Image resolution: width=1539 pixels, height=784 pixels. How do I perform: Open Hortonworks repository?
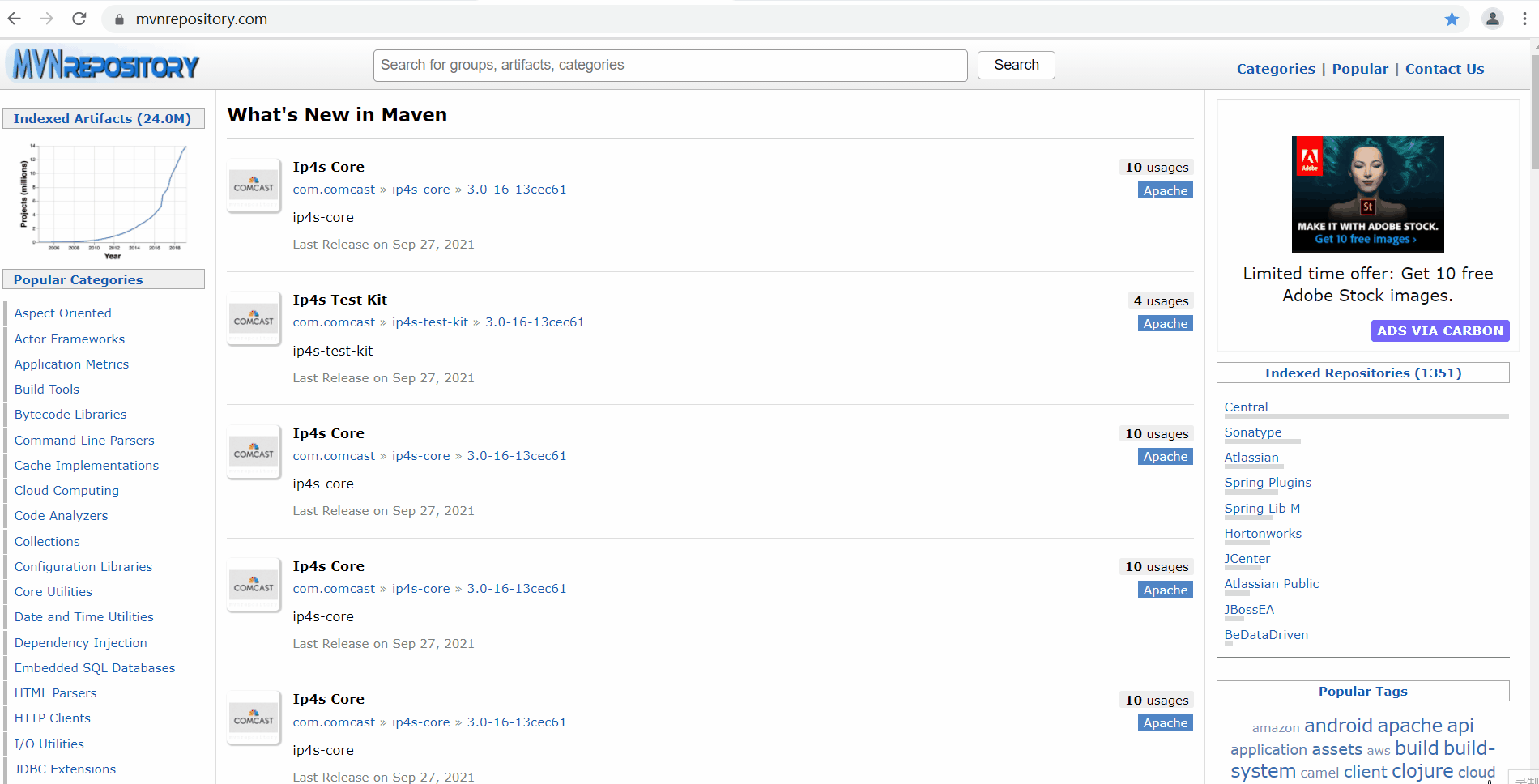pos(1263,533)
